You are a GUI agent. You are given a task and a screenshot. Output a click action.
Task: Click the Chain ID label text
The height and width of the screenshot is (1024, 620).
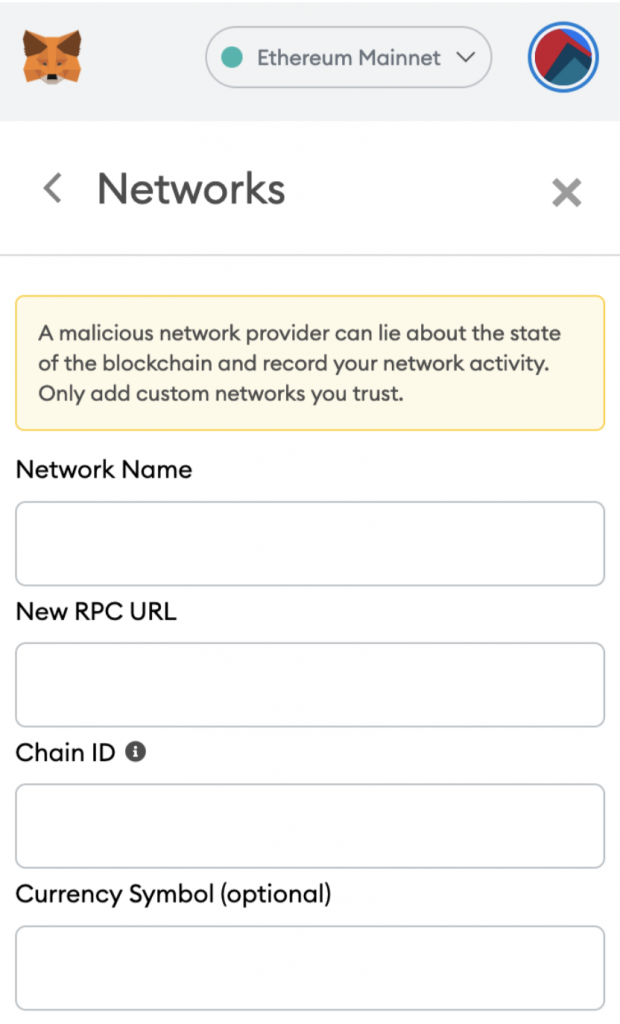pos(65,752)
